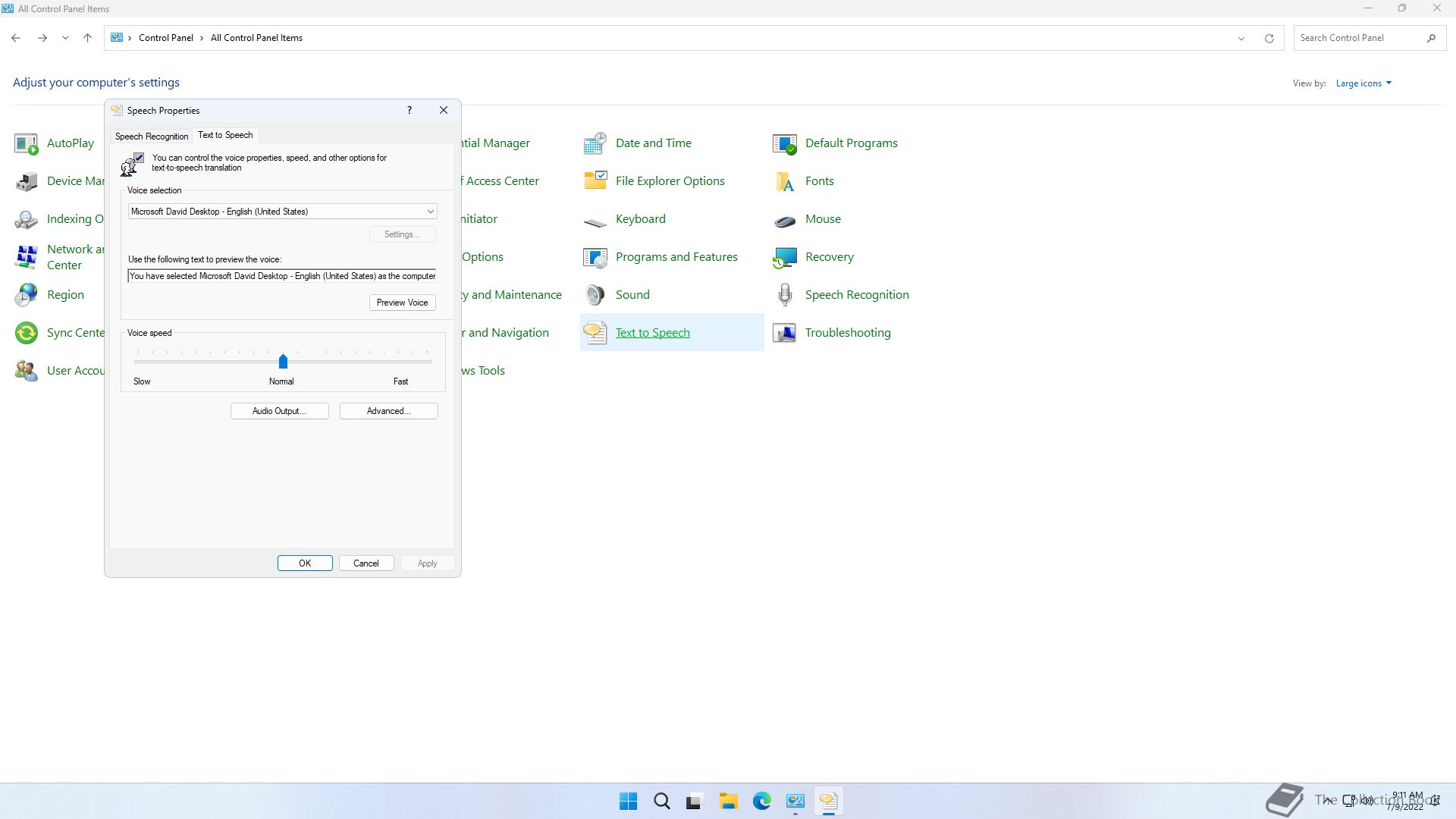Refresh the Control Panel address bar
The width and height of the screenshot is (1456, 819).
click(1269, 38)
